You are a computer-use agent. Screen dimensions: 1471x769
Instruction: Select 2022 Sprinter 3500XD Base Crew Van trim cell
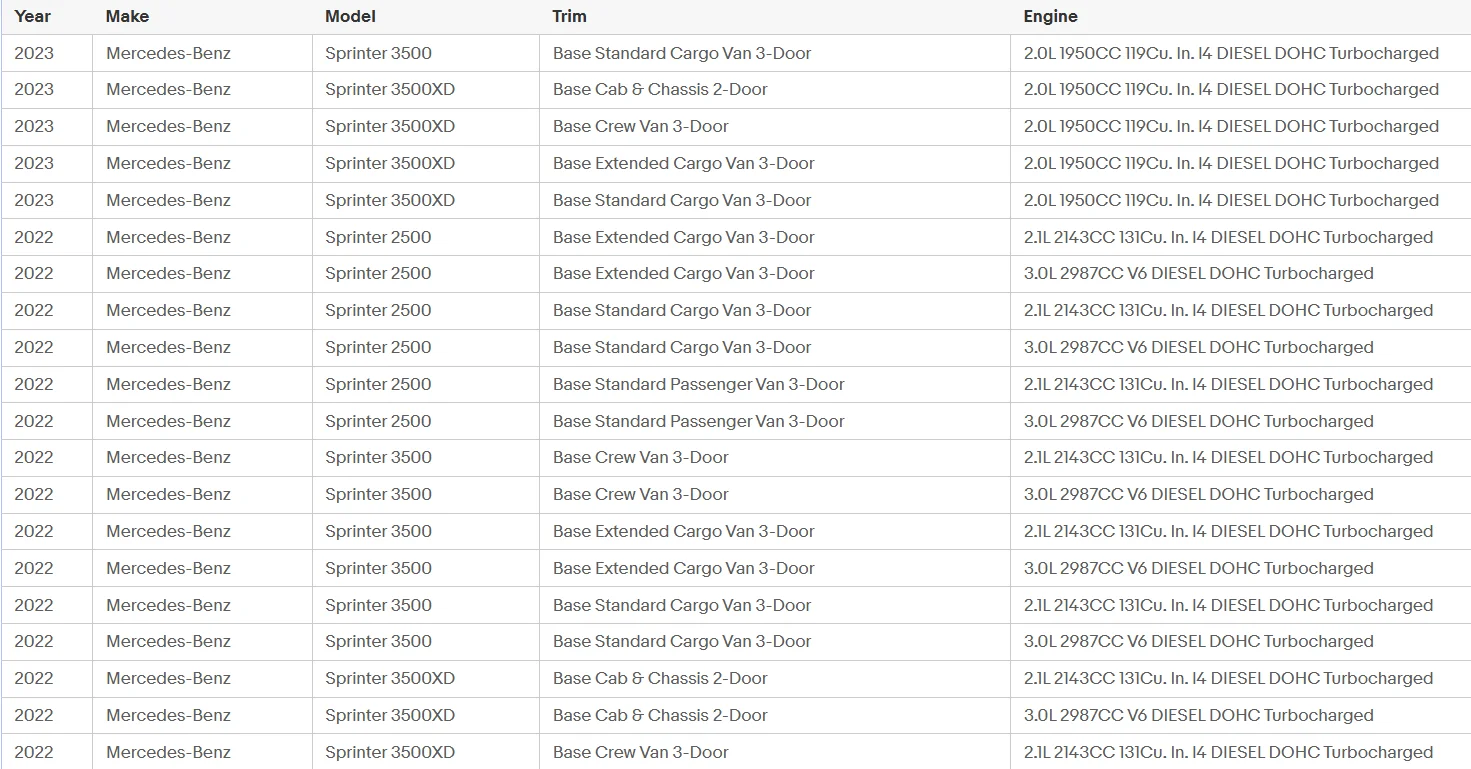pos(775,752)
